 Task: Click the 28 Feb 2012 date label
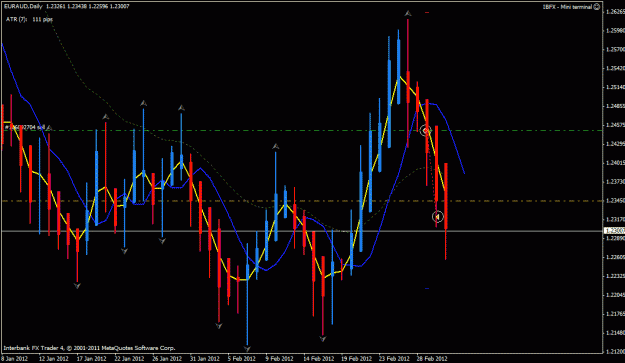tap(432, 359)
